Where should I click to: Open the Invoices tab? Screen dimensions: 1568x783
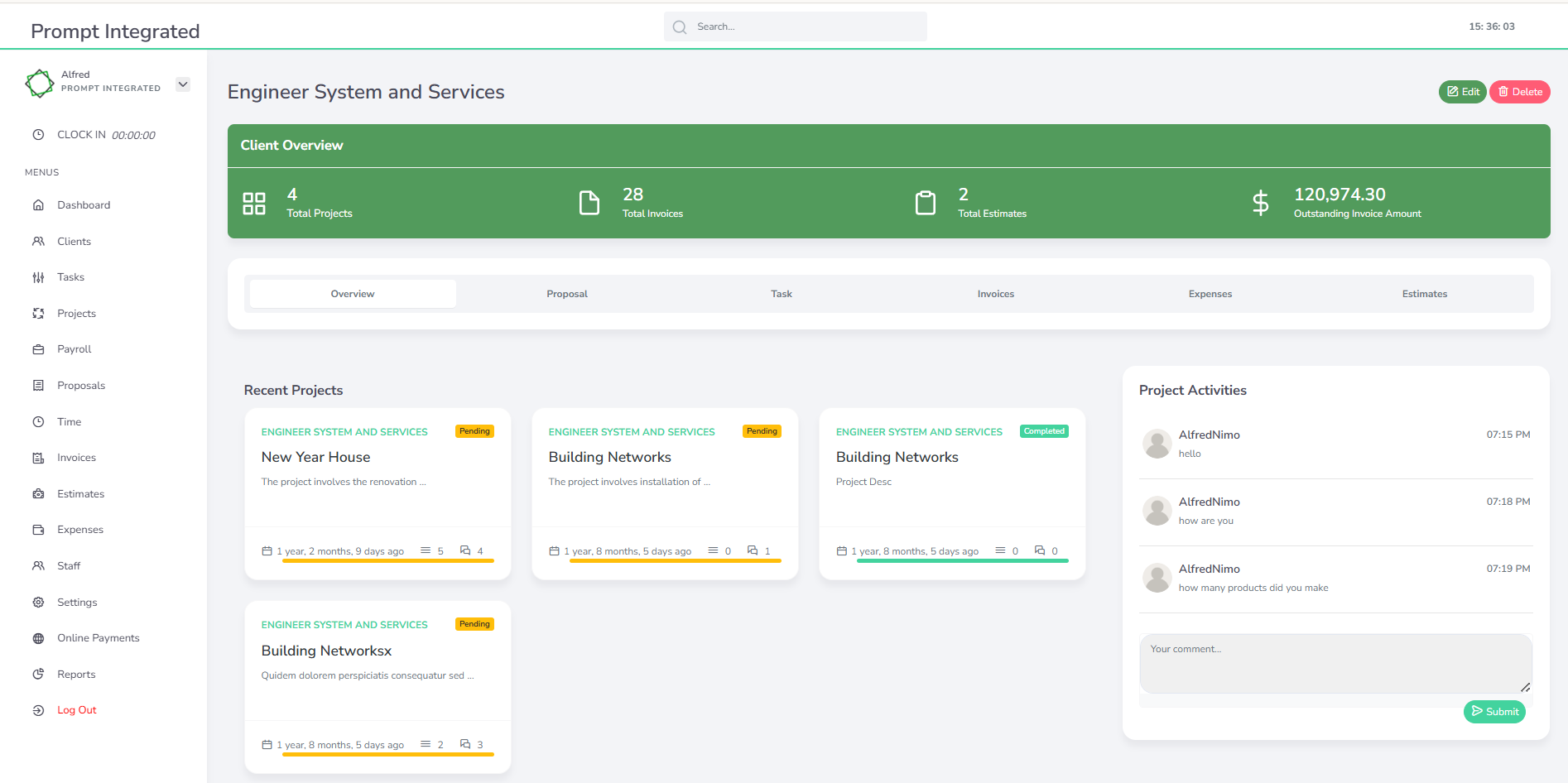point(995,294)
